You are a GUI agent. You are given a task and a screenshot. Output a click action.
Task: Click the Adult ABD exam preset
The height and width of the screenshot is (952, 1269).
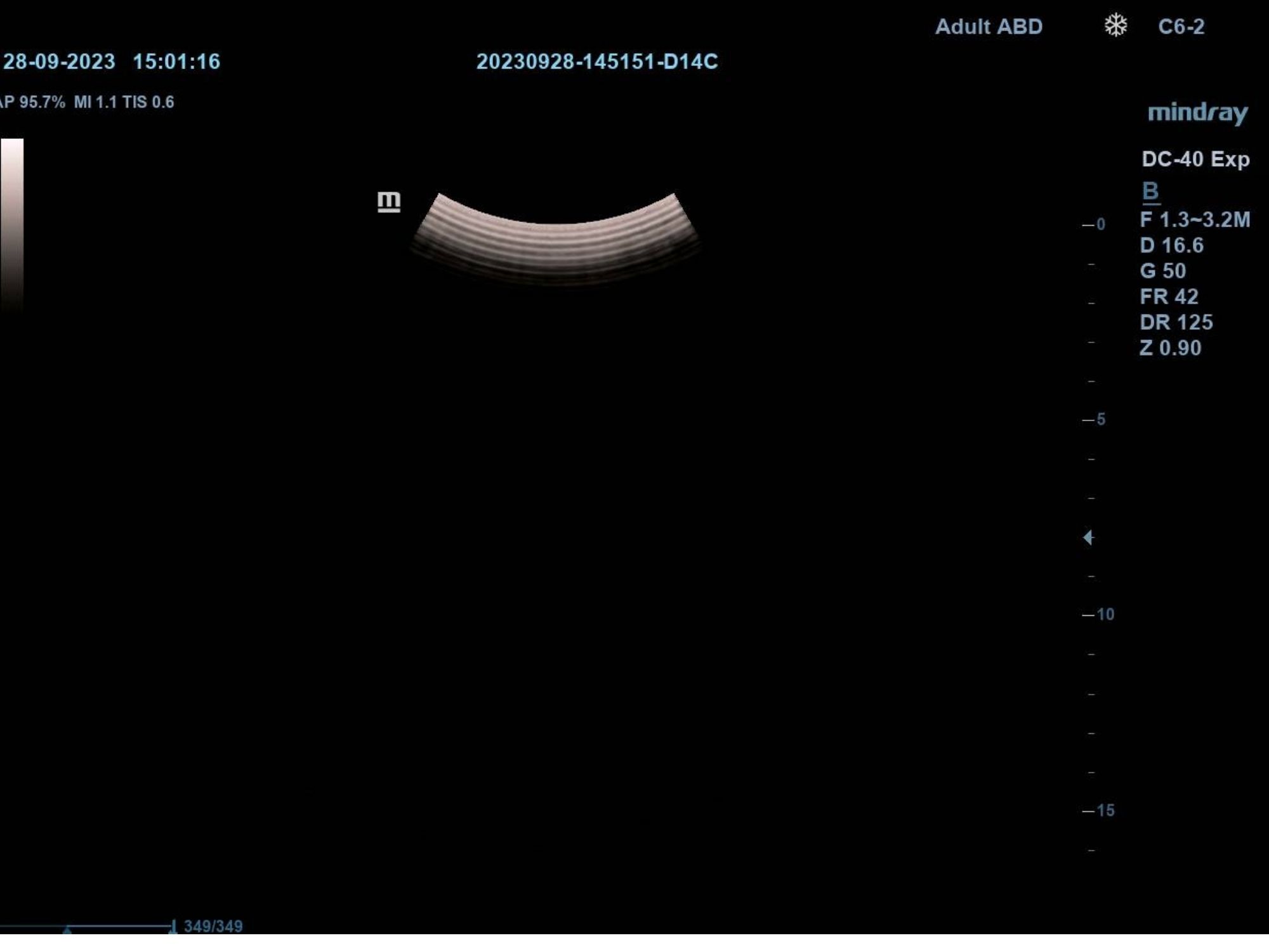coord(989,27)
